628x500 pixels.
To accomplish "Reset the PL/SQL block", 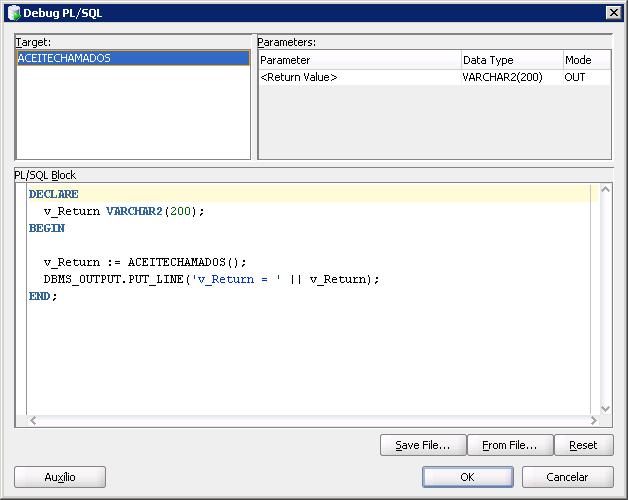I will click(584, 445).
